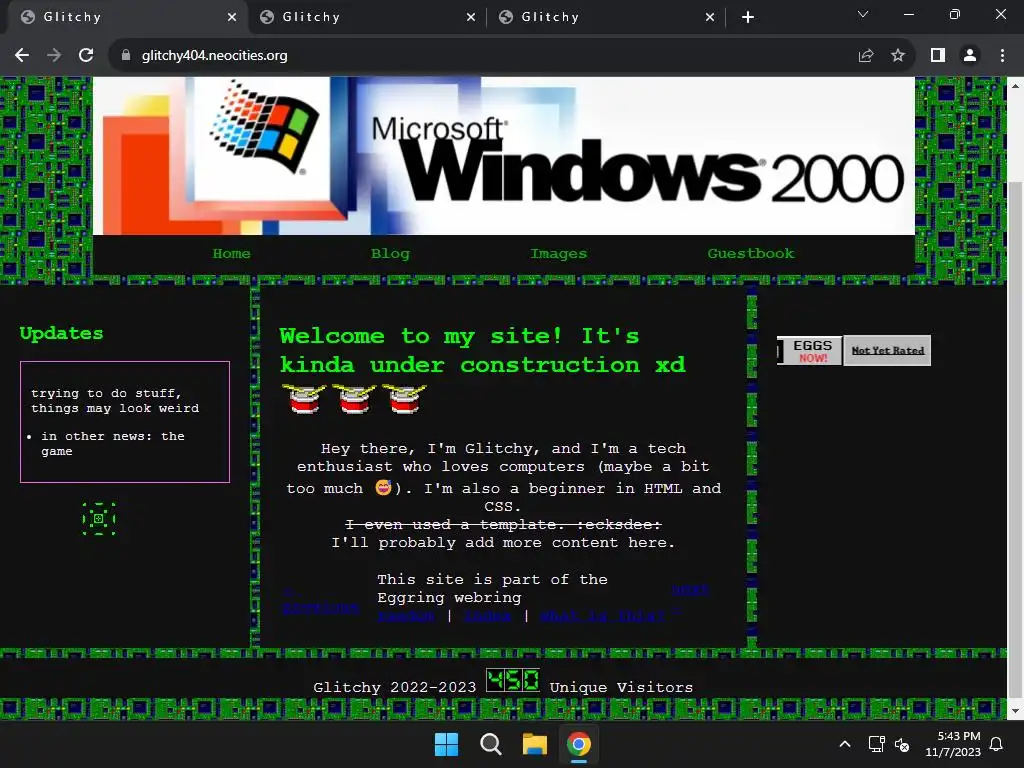Switch to the second Glitchy tab
Screen dimensions: 1024x768
[x=366, y=17]
